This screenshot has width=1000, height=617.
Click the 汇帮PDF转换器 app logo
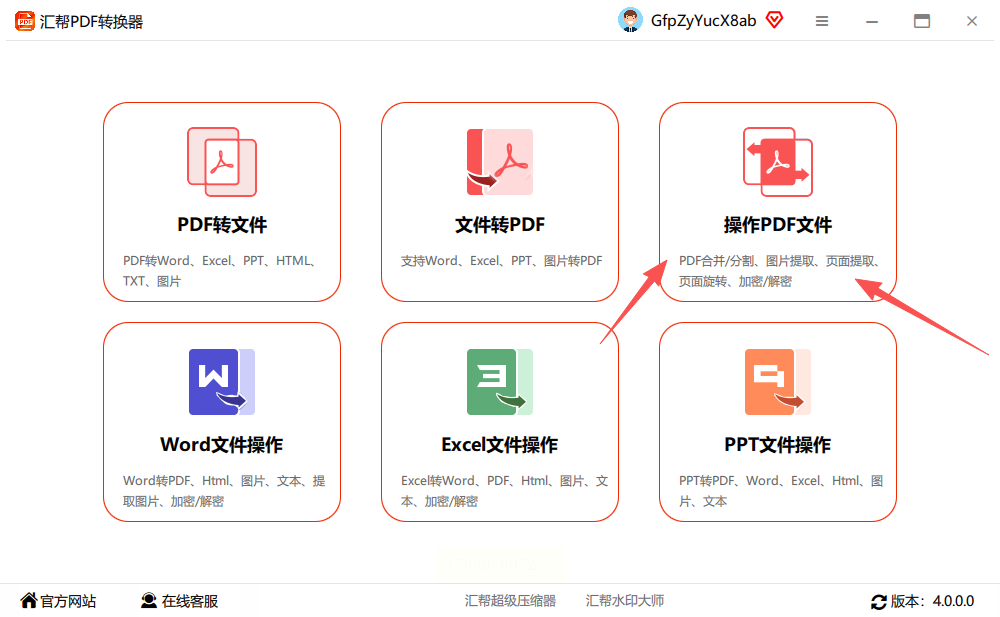[x=25, y=21]
